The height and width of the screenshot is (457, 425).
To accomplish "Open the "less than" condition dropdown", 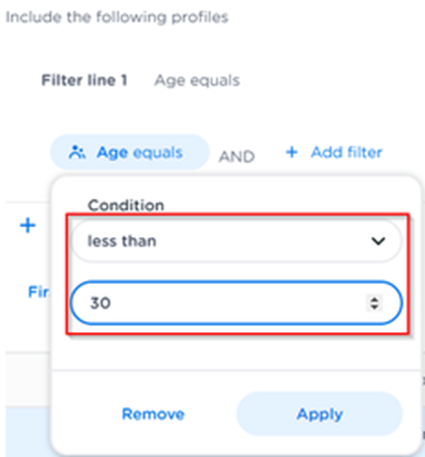I will (x=236, y=241).
